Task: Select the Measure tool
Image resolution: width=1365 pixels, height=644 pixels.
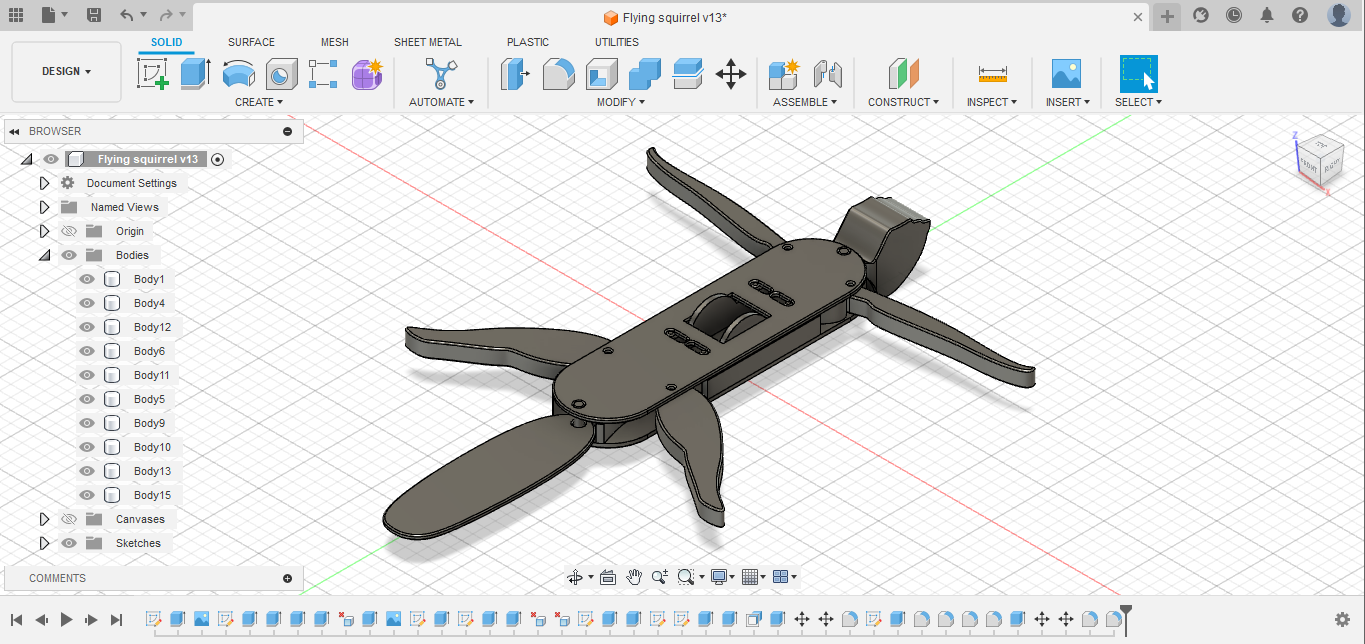Action: [x=992, y=74]
